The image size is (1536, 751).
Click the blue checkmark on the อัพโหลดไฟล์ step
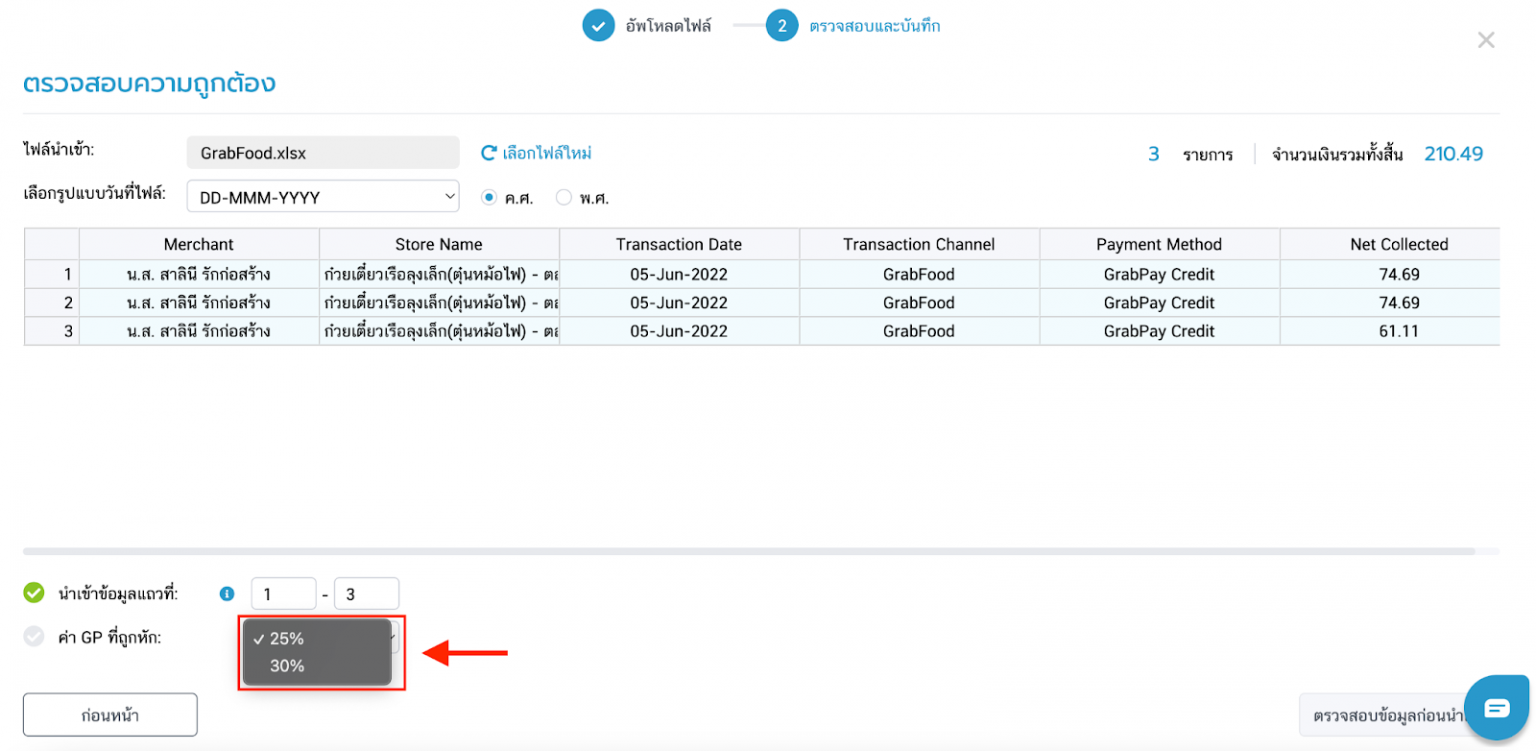coord(599,25)
